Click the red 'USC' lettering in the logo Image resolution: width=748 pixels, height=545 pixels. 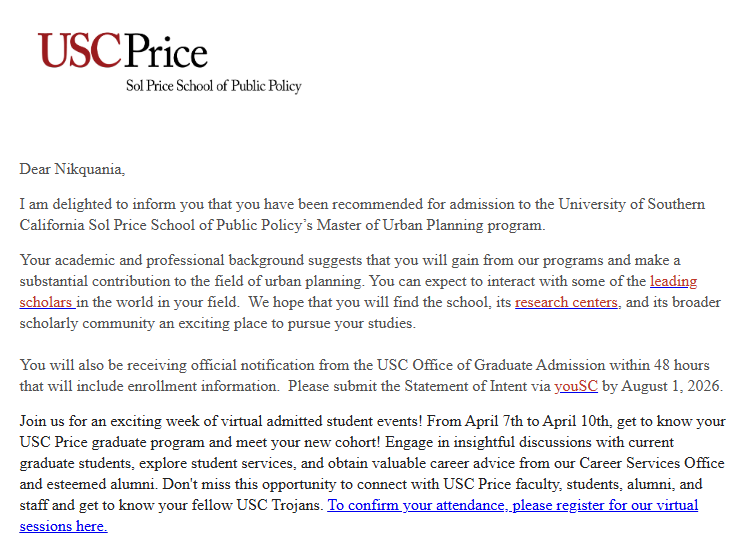(79, 50)
